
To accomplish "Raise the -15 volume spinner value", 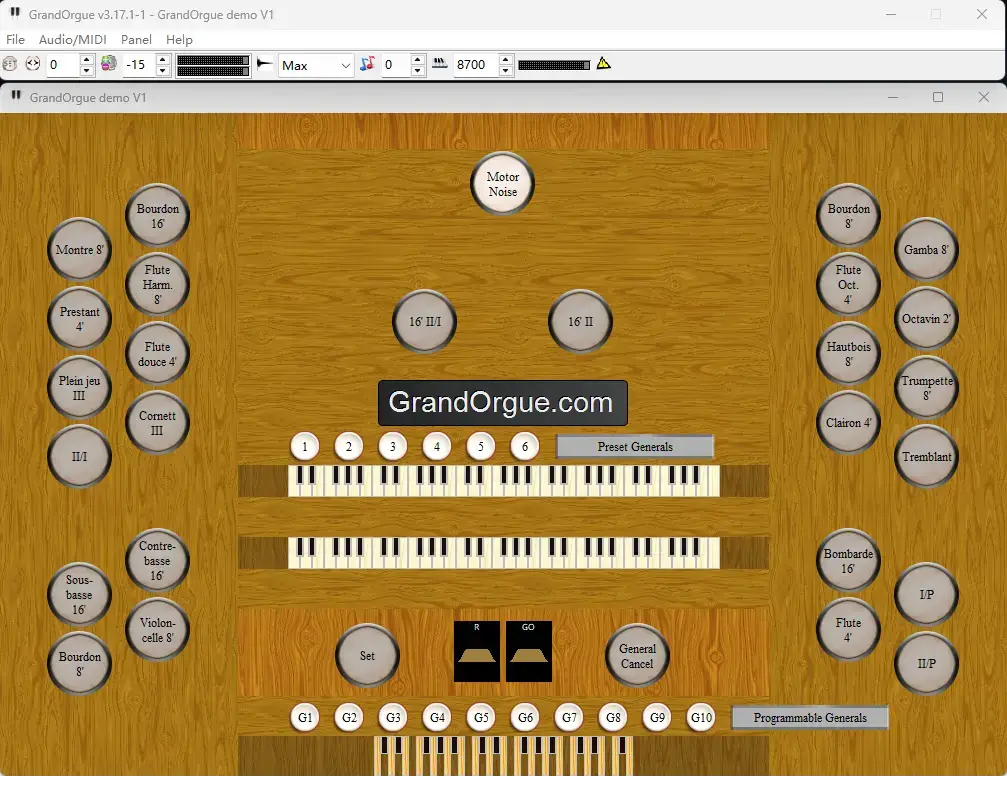I will click(163, 59).
